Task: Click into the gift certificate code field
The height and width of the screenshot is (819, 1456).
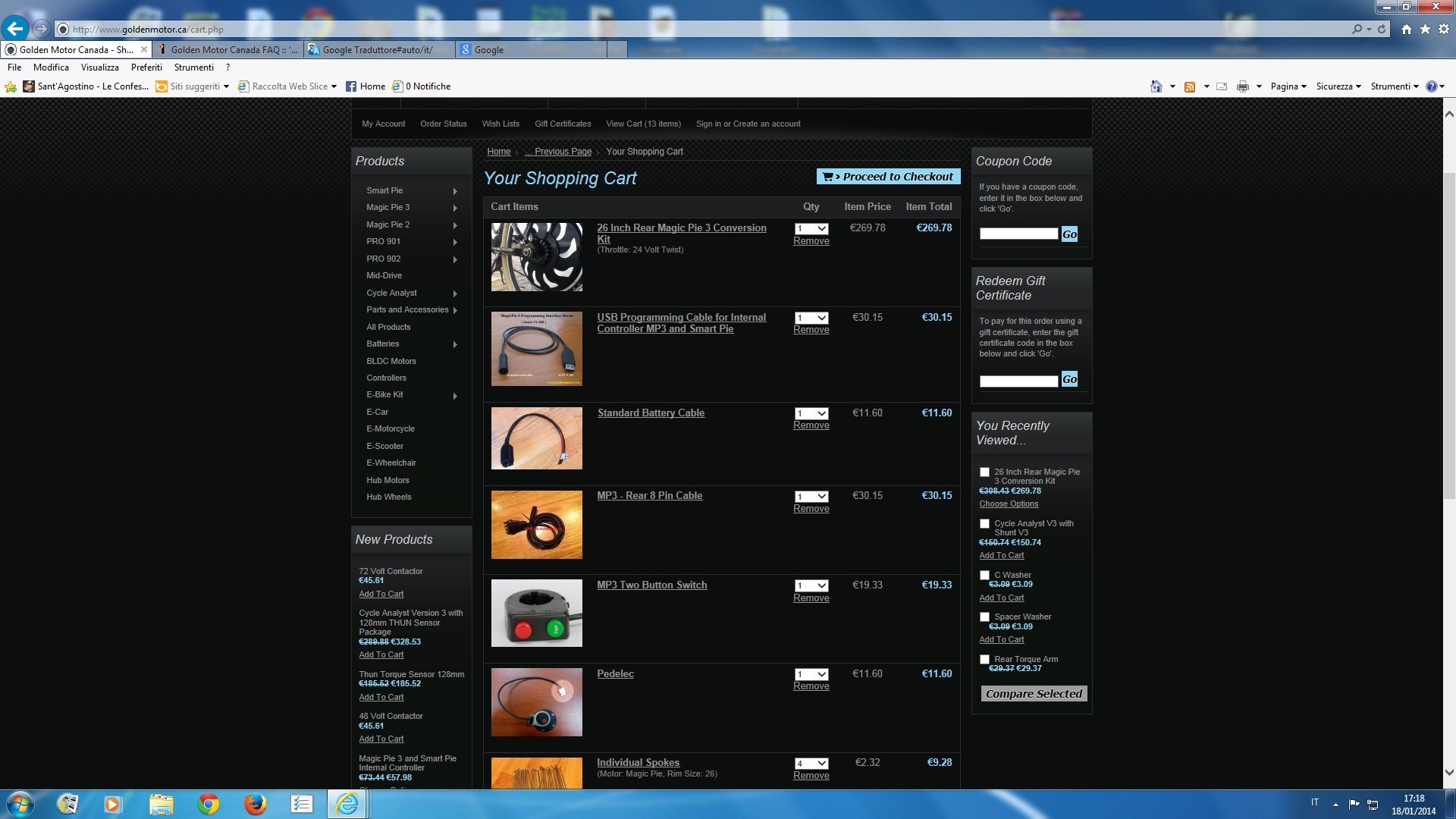Action: (x=1018, y=381)
